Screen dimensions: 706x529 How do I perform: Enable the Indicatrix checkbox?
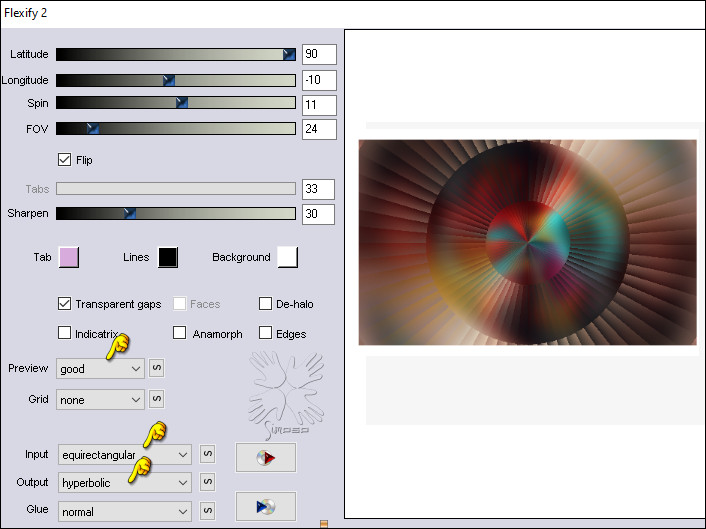(65, 334)
